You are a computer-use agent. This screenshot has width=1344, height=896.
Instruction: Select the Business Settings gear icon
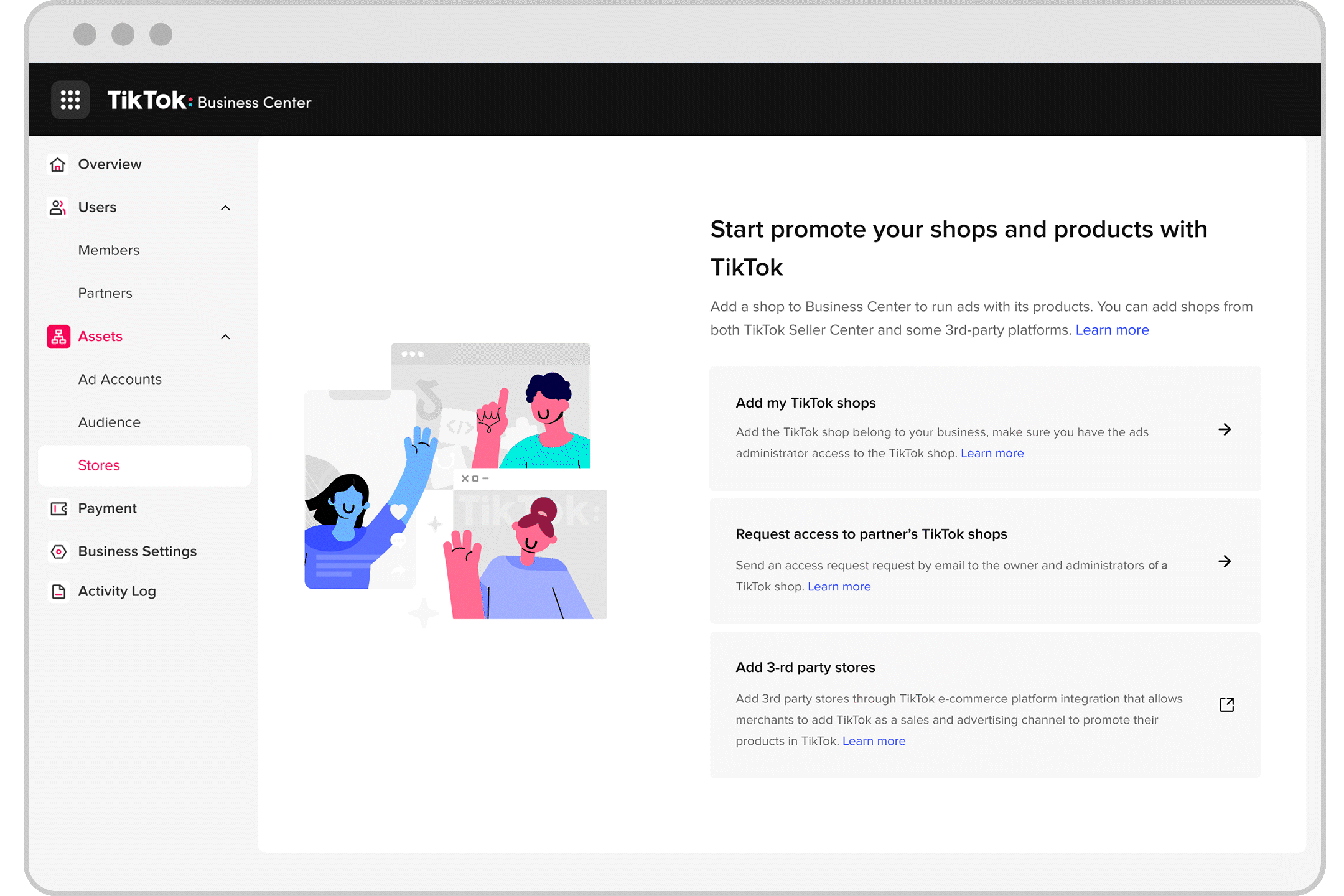(57, 551)
